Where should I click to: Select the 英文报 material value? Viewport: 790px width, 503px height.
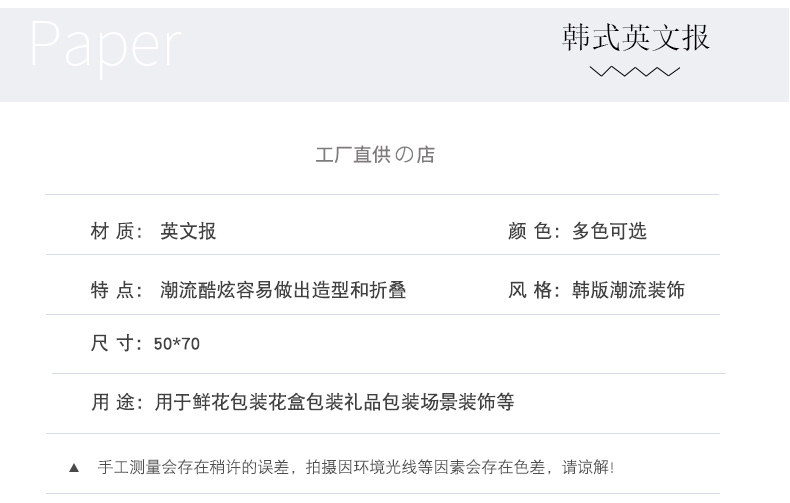[188, 232]
